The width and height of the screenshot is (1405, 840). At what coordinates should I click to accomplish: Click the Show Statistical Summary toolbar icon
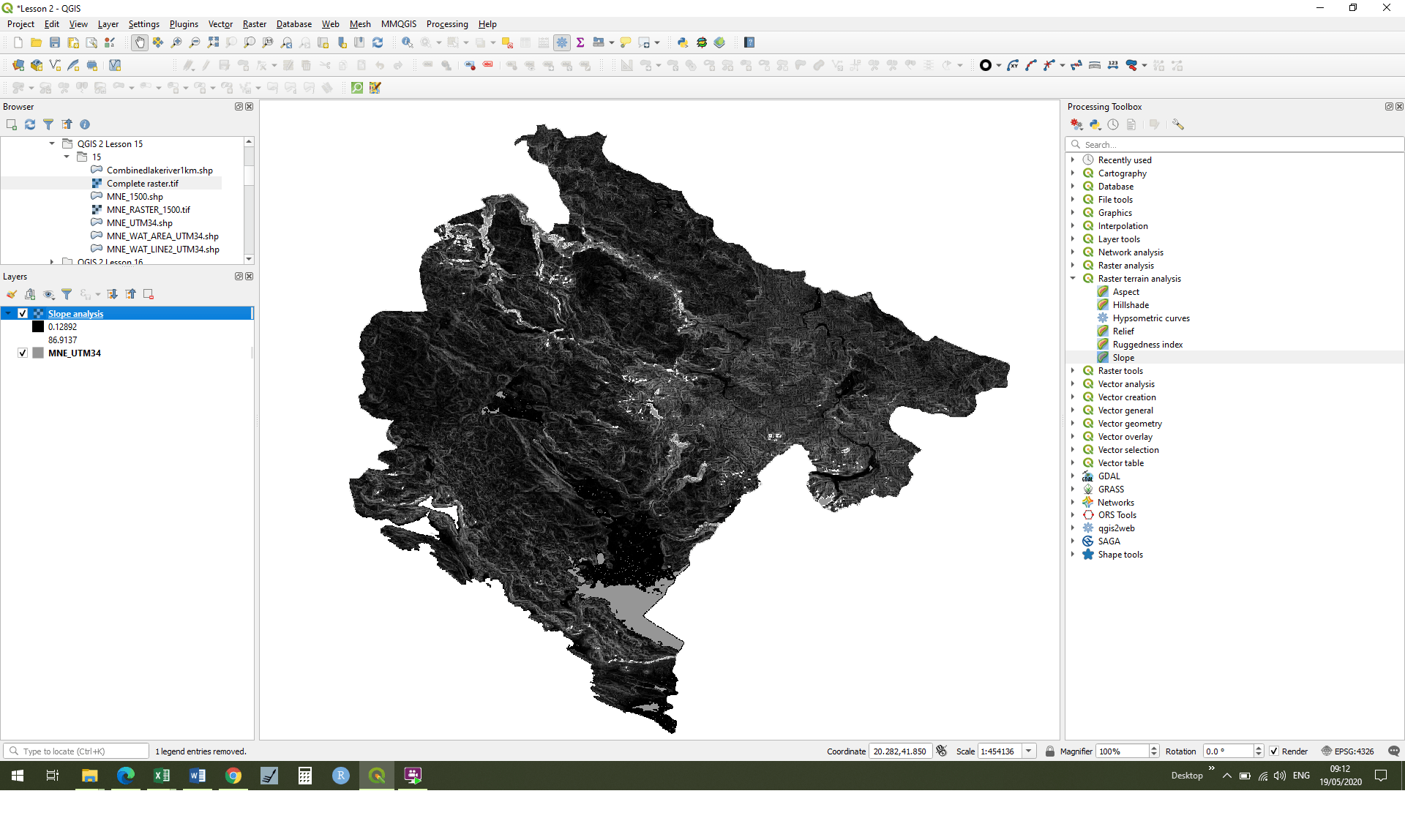tap(580, 42)
